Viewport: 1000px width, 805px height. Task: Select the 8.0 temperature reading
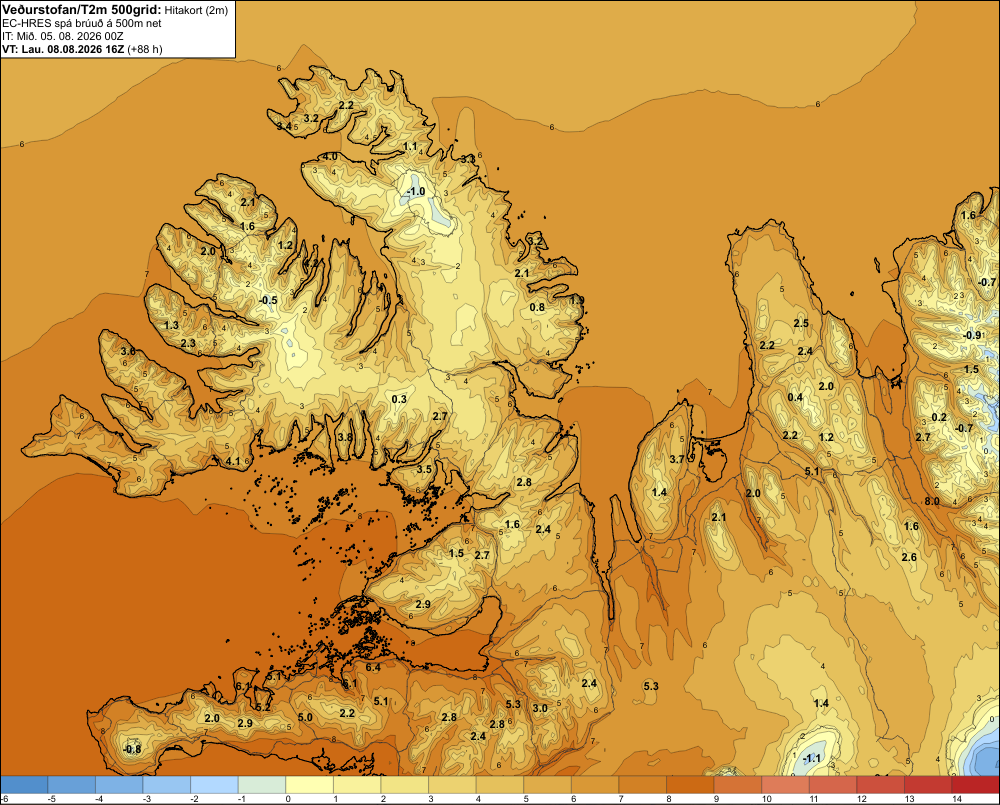coord(932,501)
